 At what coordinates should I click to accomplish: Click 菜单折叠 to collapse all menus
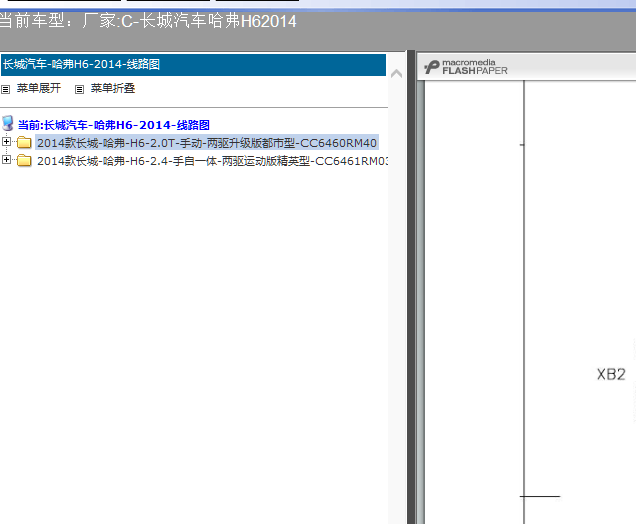(x=113, y=88)
